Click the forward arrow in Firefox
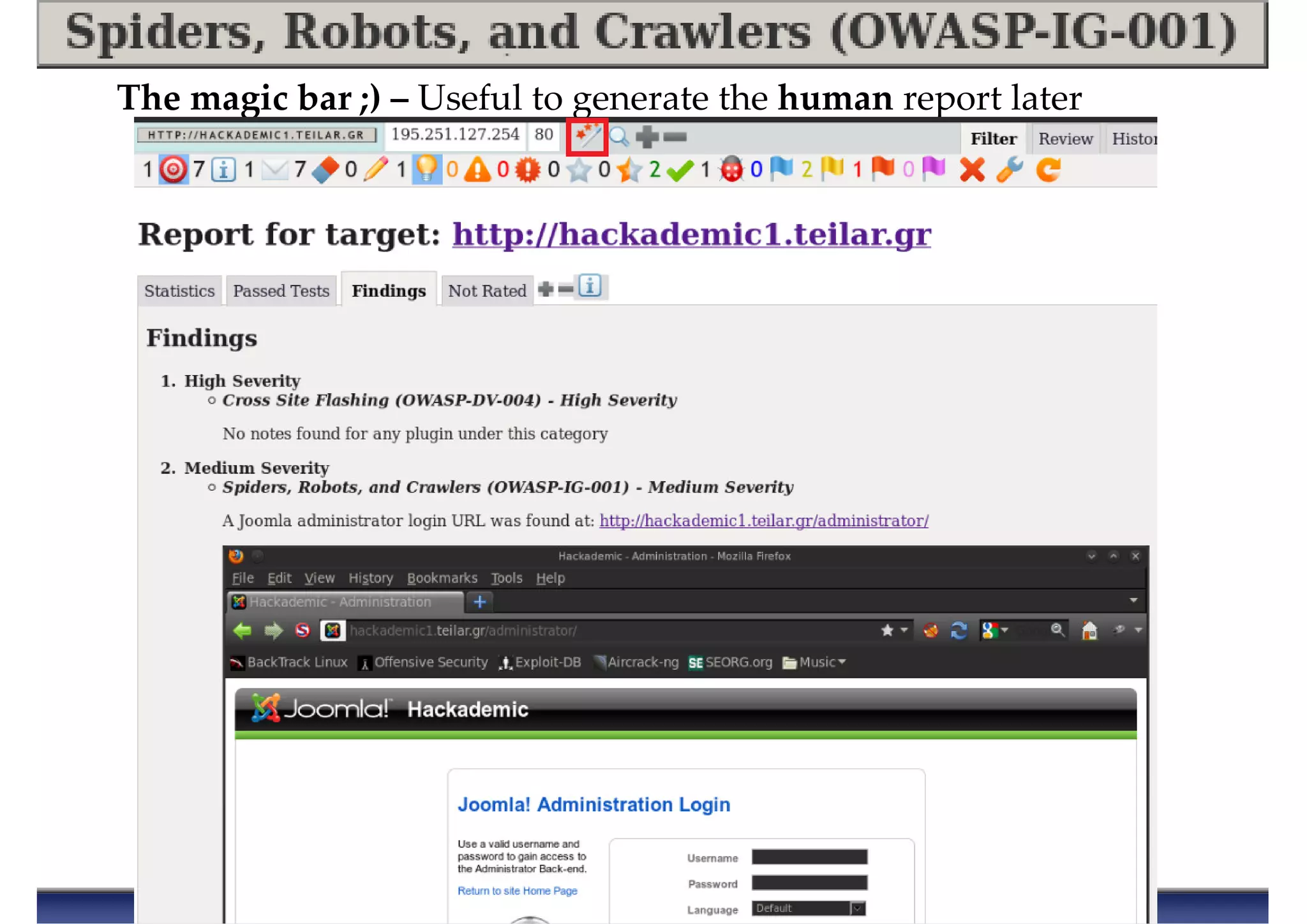The width and height of the screenshot is (1307, 924). point(273,631)
